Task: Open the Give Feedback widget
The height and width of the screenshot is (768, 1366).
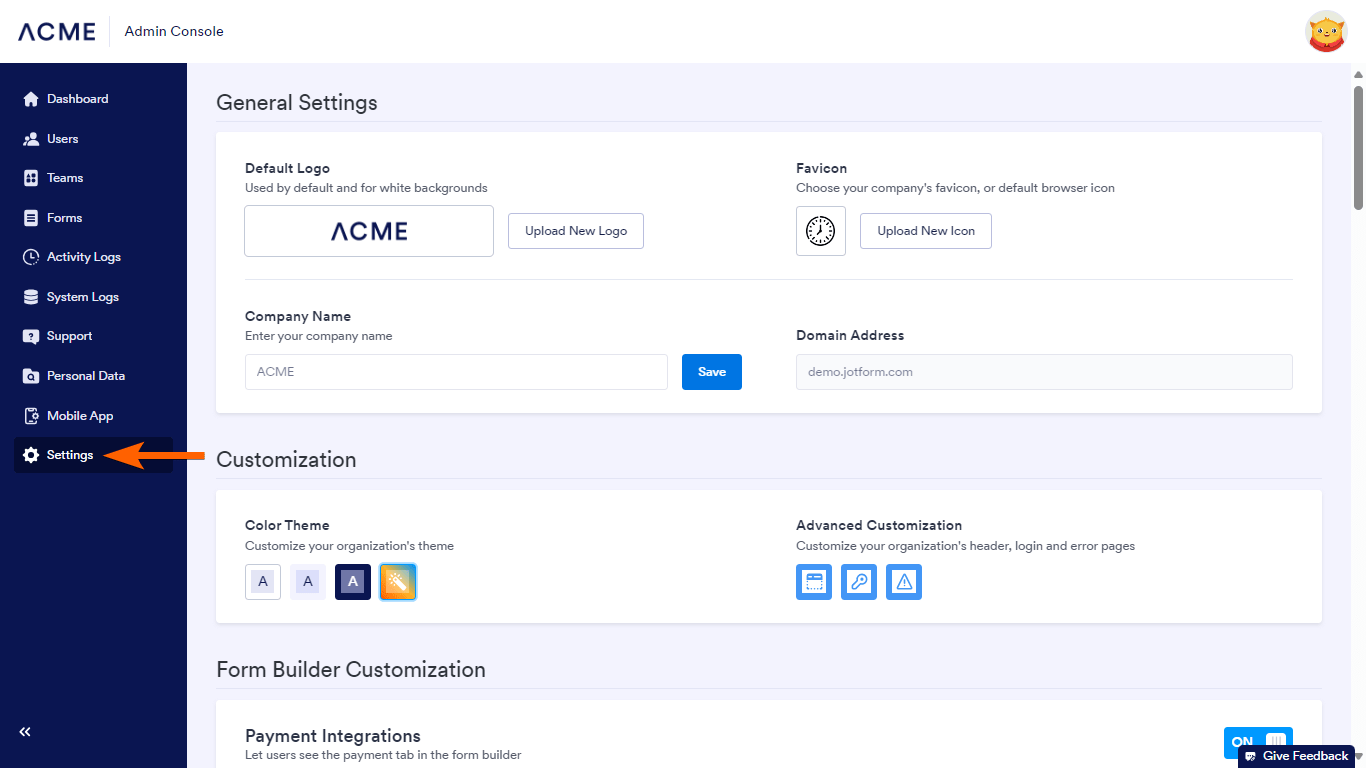Action: pos(1297,756)
